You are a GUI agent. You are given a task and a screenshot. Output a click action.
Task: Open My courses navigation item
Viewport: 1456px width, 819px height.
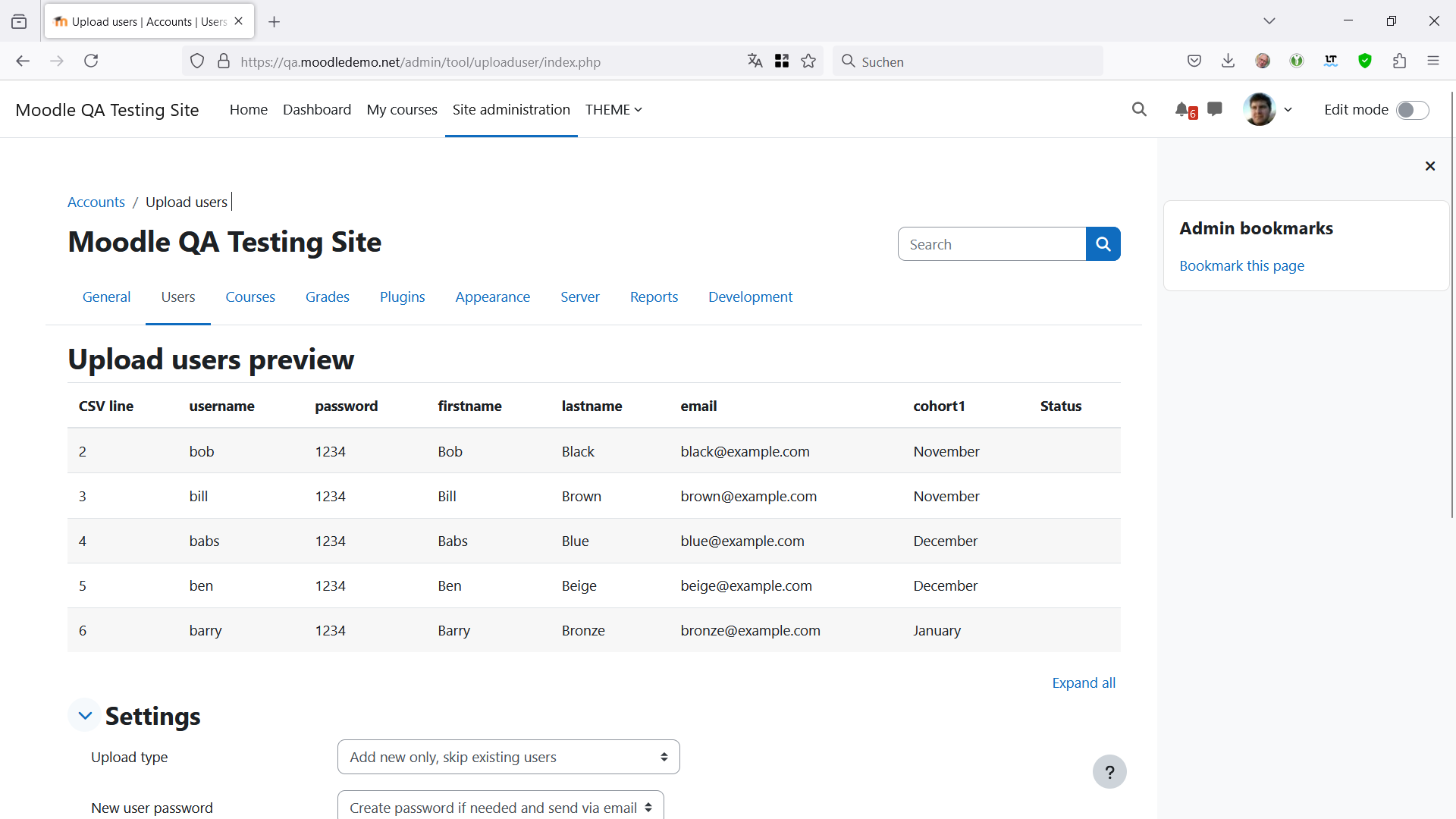click(x=402, y=109)
